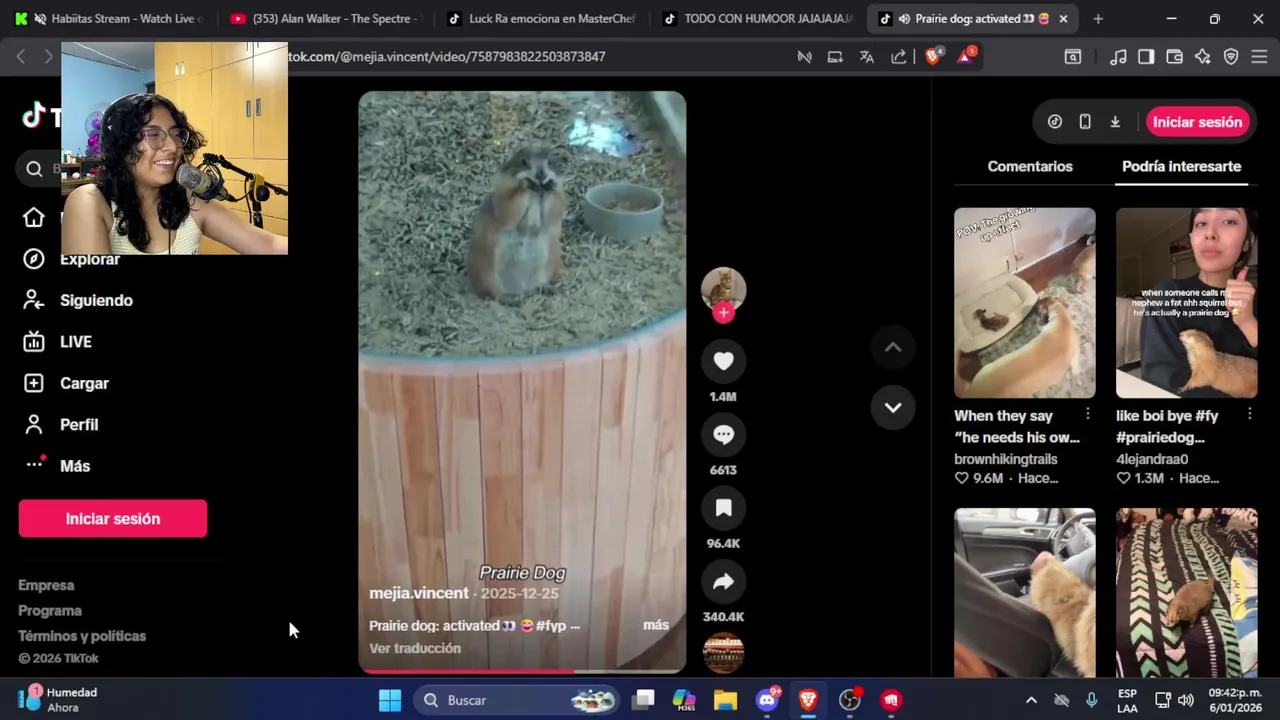Open TikTok sidebar search icon
The width and height of the screenshot is (1280, 720).
[x=34, y=168]
